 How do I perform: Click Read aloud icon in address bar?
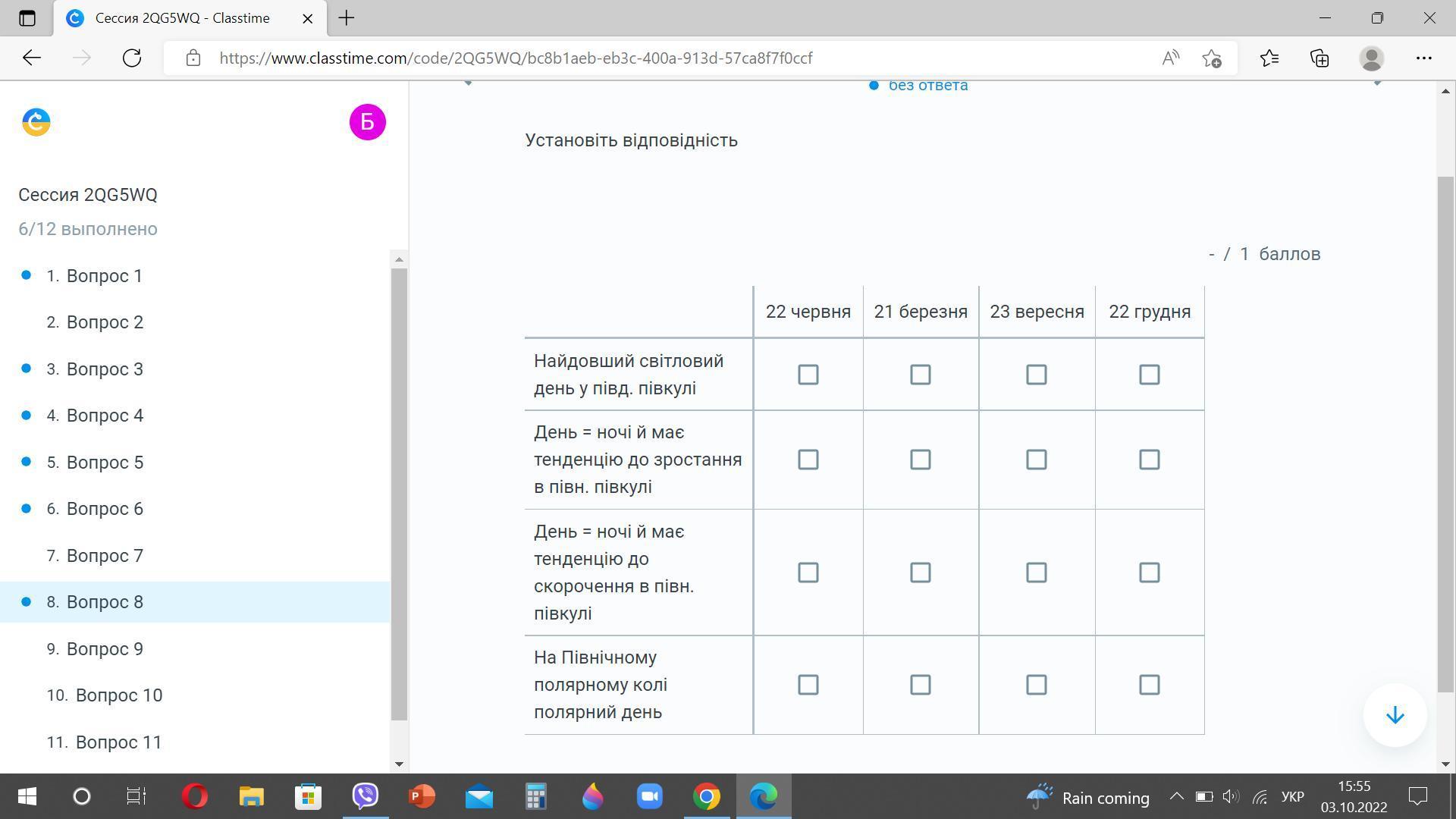coord(1170,58)
